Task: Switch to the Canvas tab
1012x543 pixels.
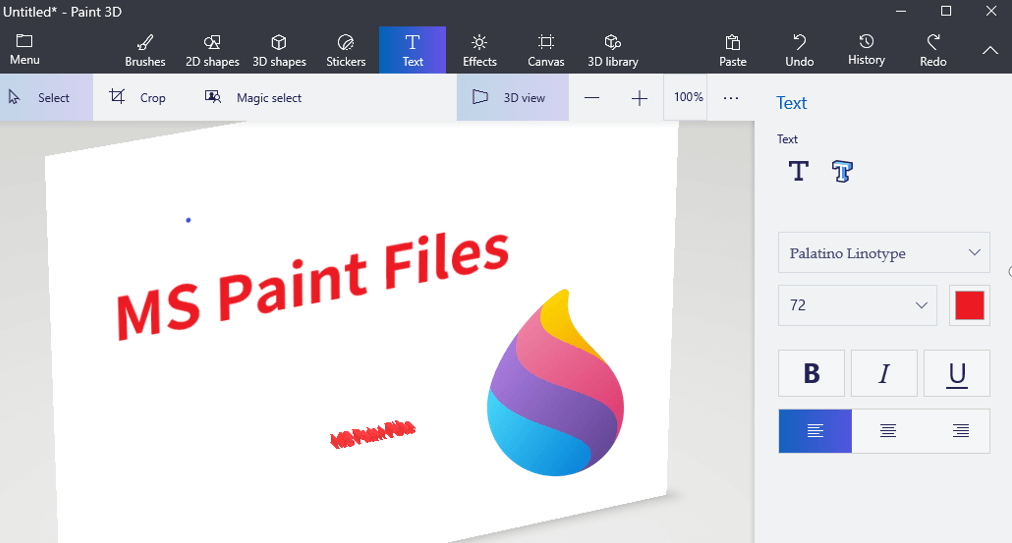Action: coord(546,50)
